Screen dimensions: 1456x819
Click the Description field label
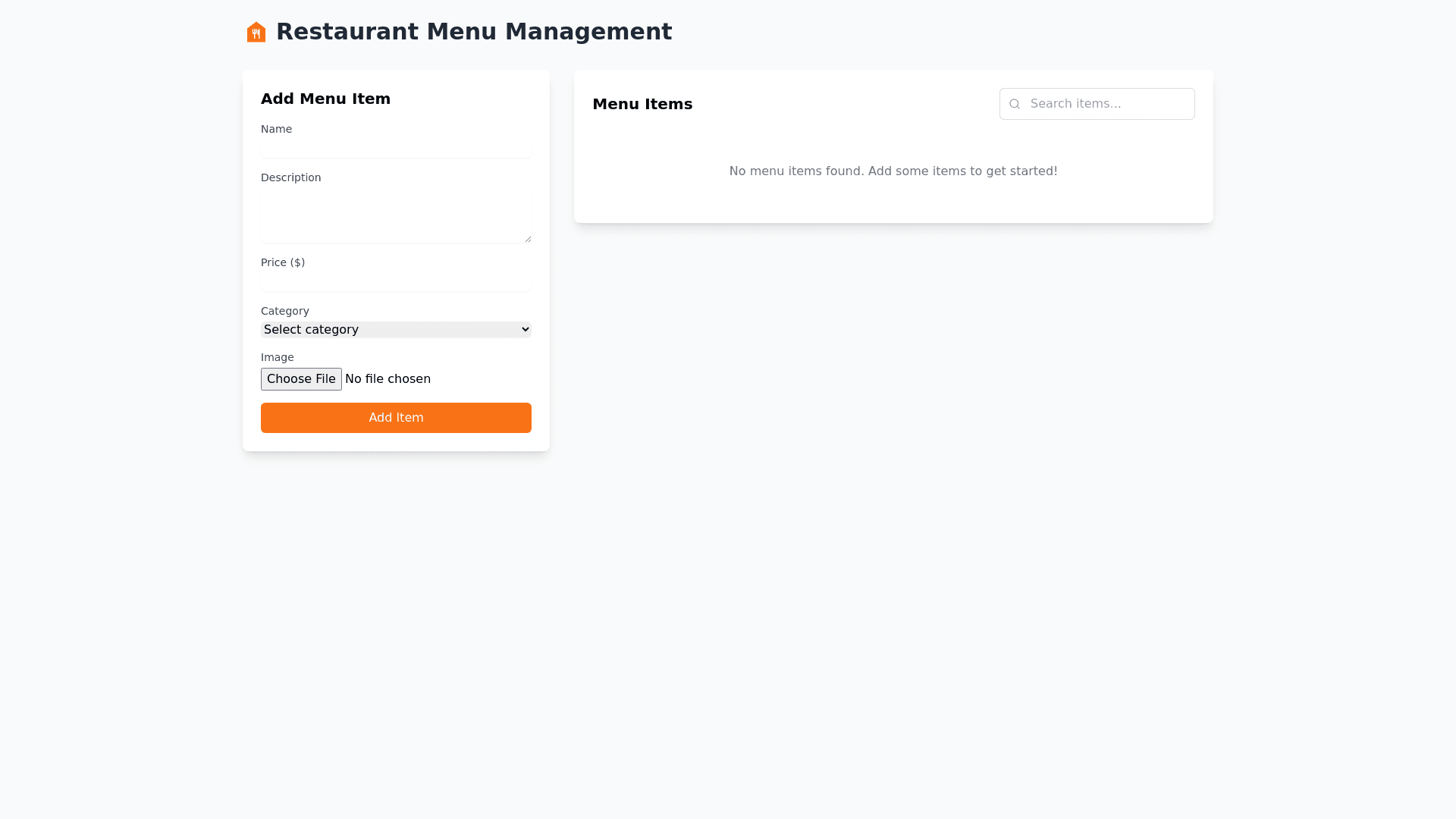(290, 177)
